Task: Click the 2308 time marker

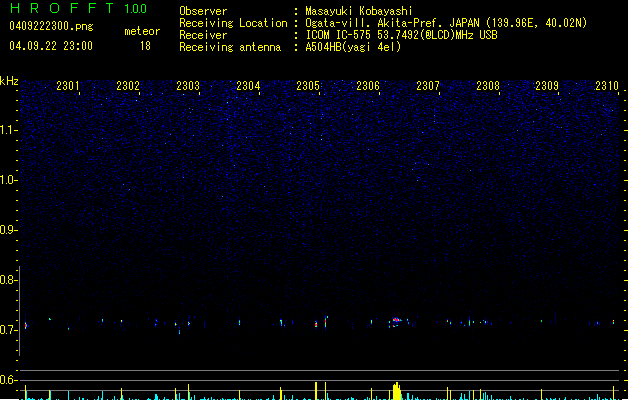Action: pos(488,86)
